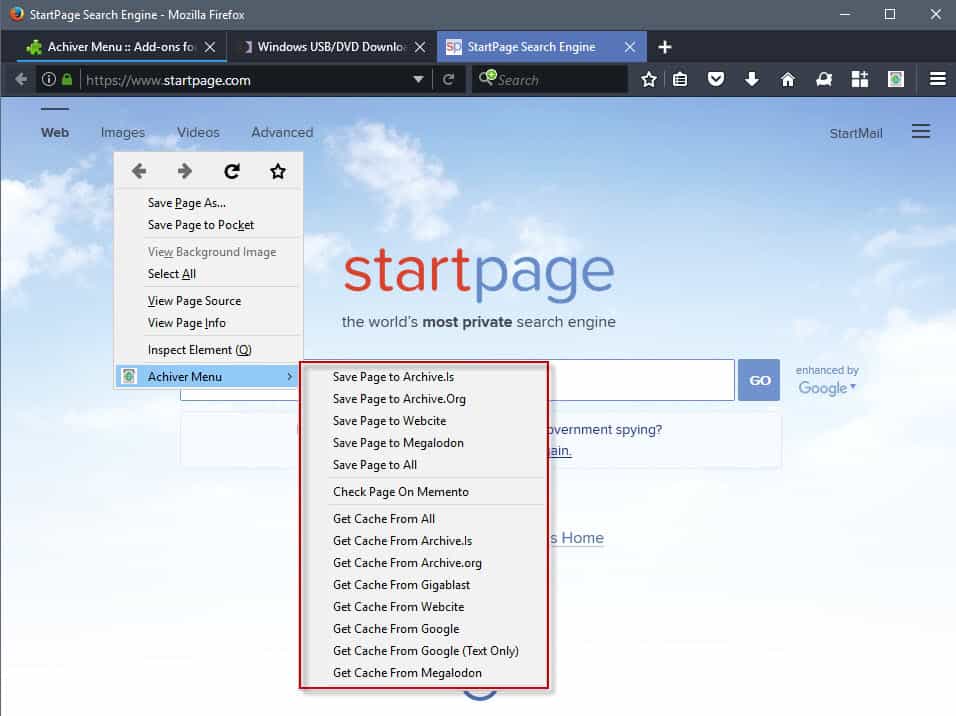Click the URL address bar field

(x=248, y=80)
